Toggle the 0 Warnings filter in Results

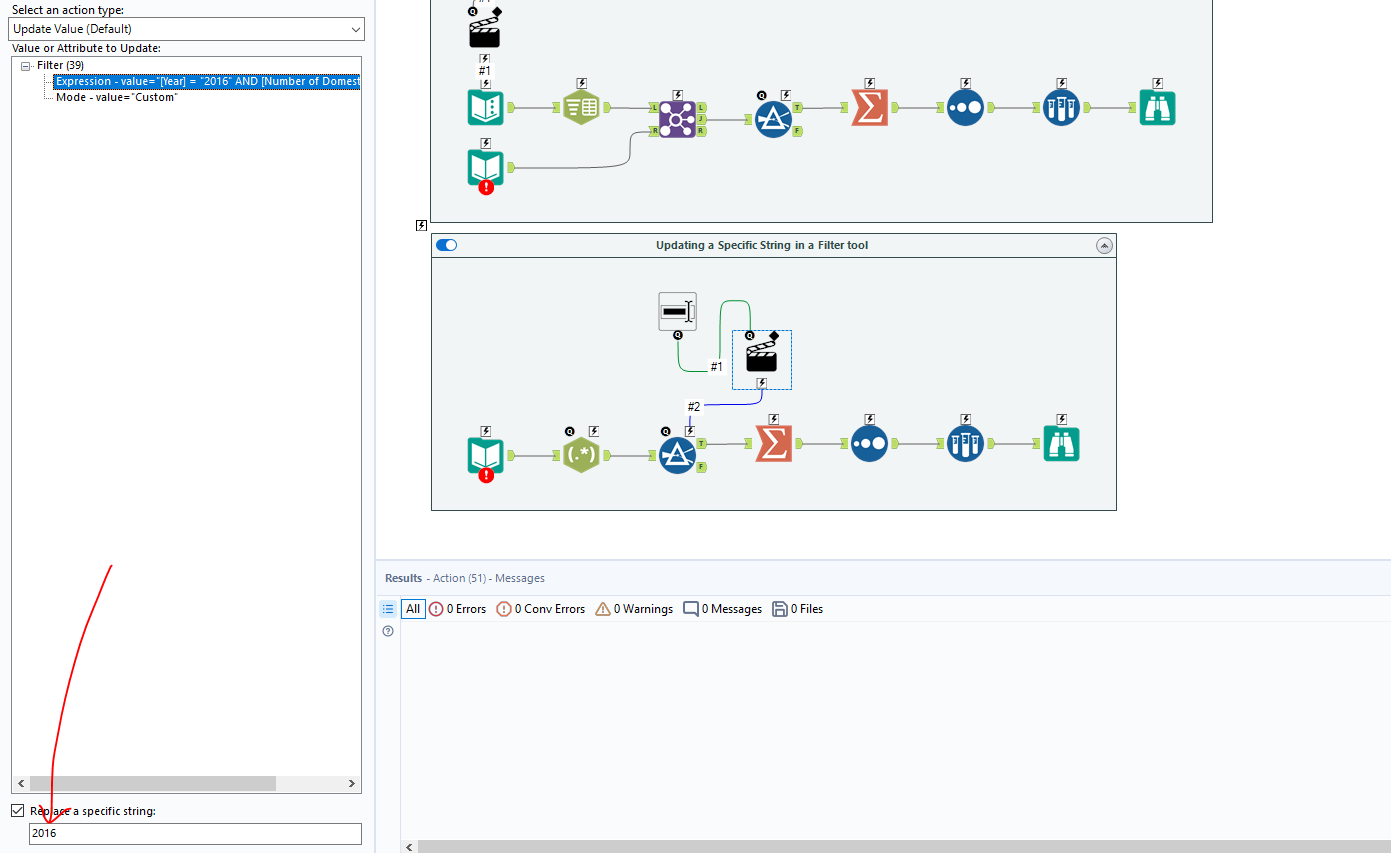click(633, 609)
